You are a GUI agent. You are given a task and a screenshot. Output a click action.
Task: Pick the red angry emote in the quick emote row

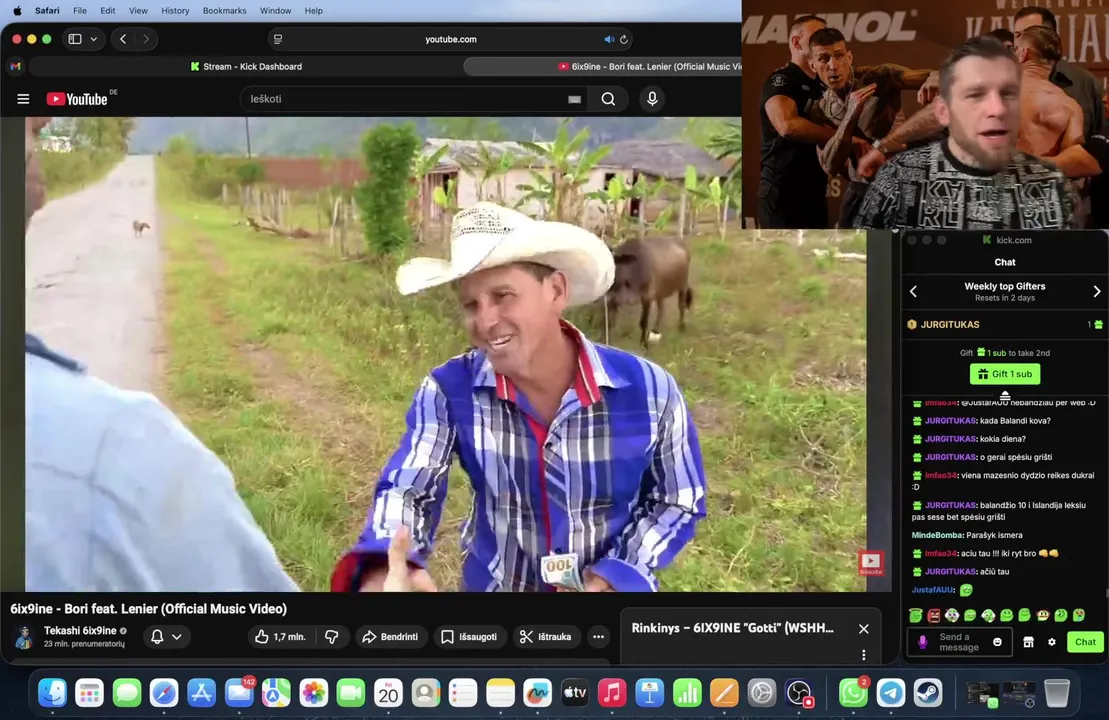(x=934, y=615)
